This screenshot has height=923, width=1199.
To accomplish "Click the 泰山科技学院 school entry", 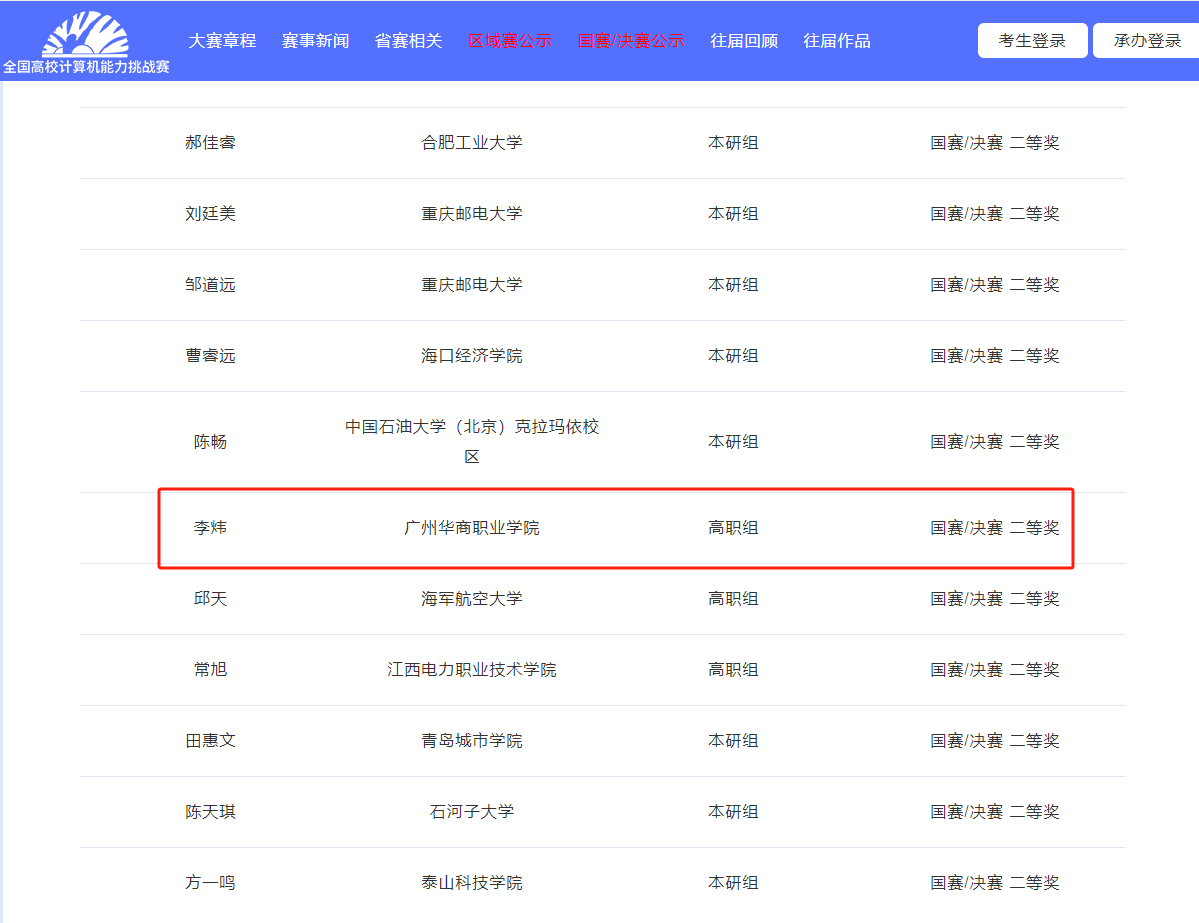I will click(471, 882).
